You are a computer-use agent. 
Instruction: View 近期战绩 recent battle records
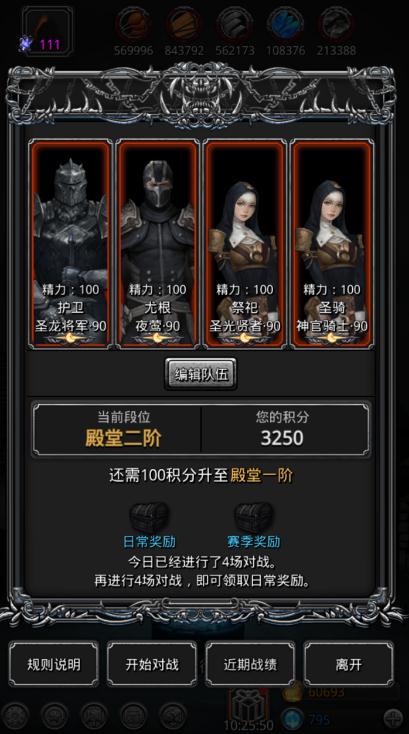[x=250, y=664]
